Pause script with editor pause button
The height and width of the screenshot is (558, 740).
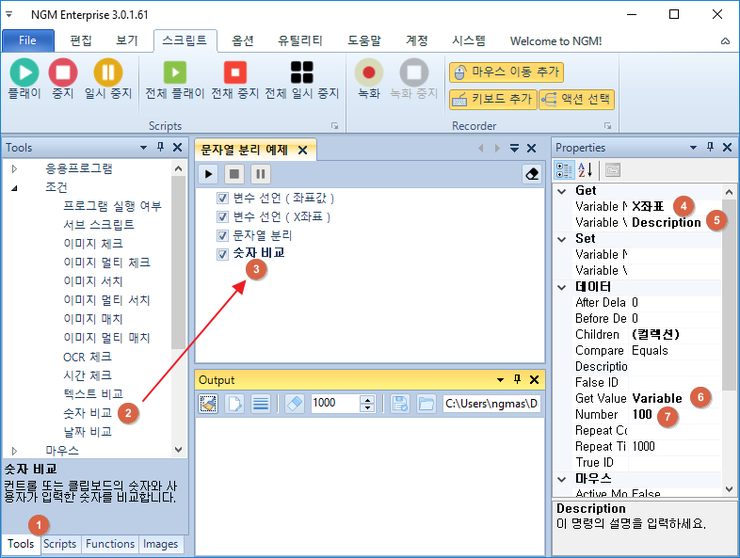pyautogui.click(x=260, y=174)
